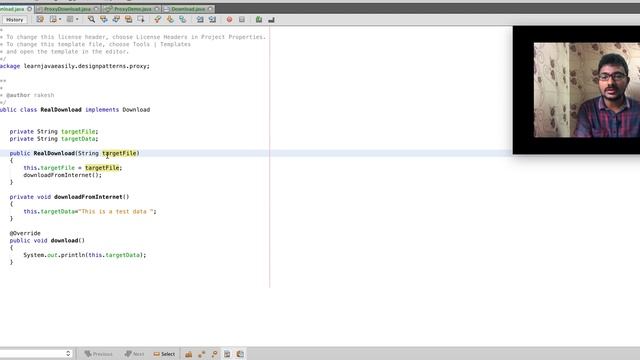Viewport: 640px width, 360px height.
Task: Close the ProxyDownload.java tab
Action: click(x=96, y=9)
